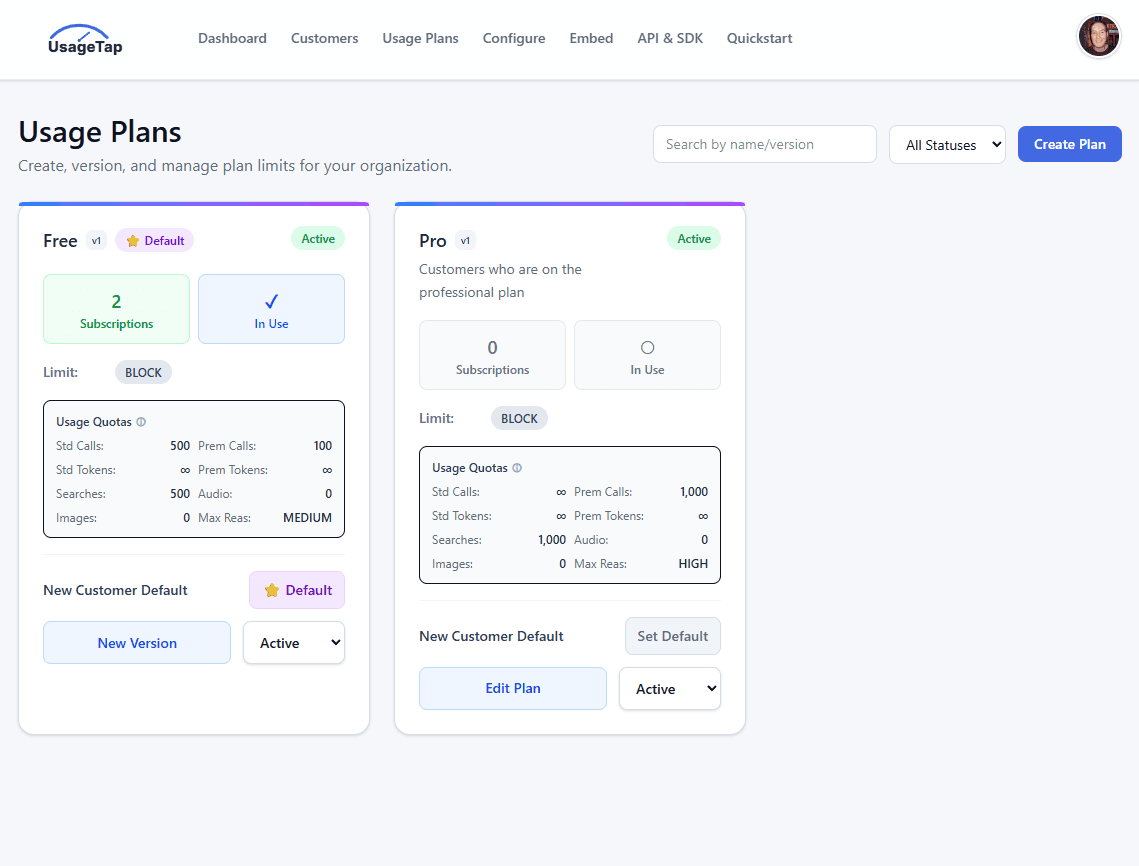Open Edit Plan for the Pro plan
Screen dimensions: 1139x866
click(512, 688)
